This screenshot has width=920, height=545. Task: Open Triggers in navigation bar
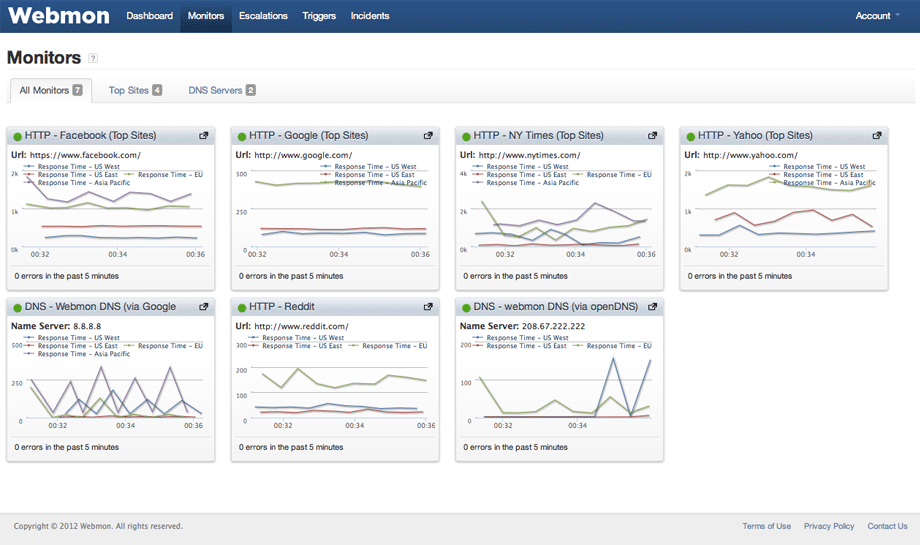pos(319,16)
